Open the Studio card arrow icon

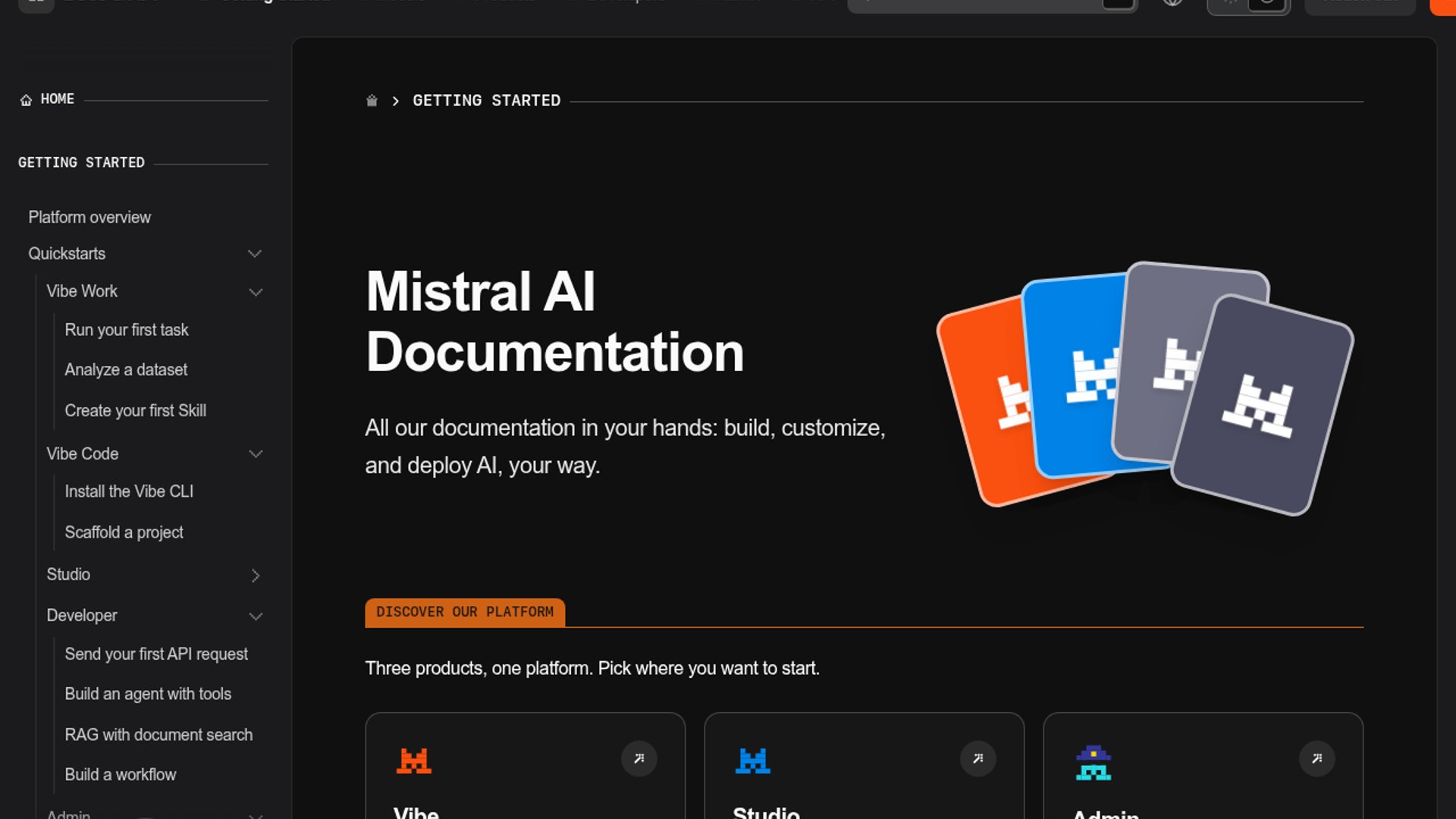click(x=978, y=758)
